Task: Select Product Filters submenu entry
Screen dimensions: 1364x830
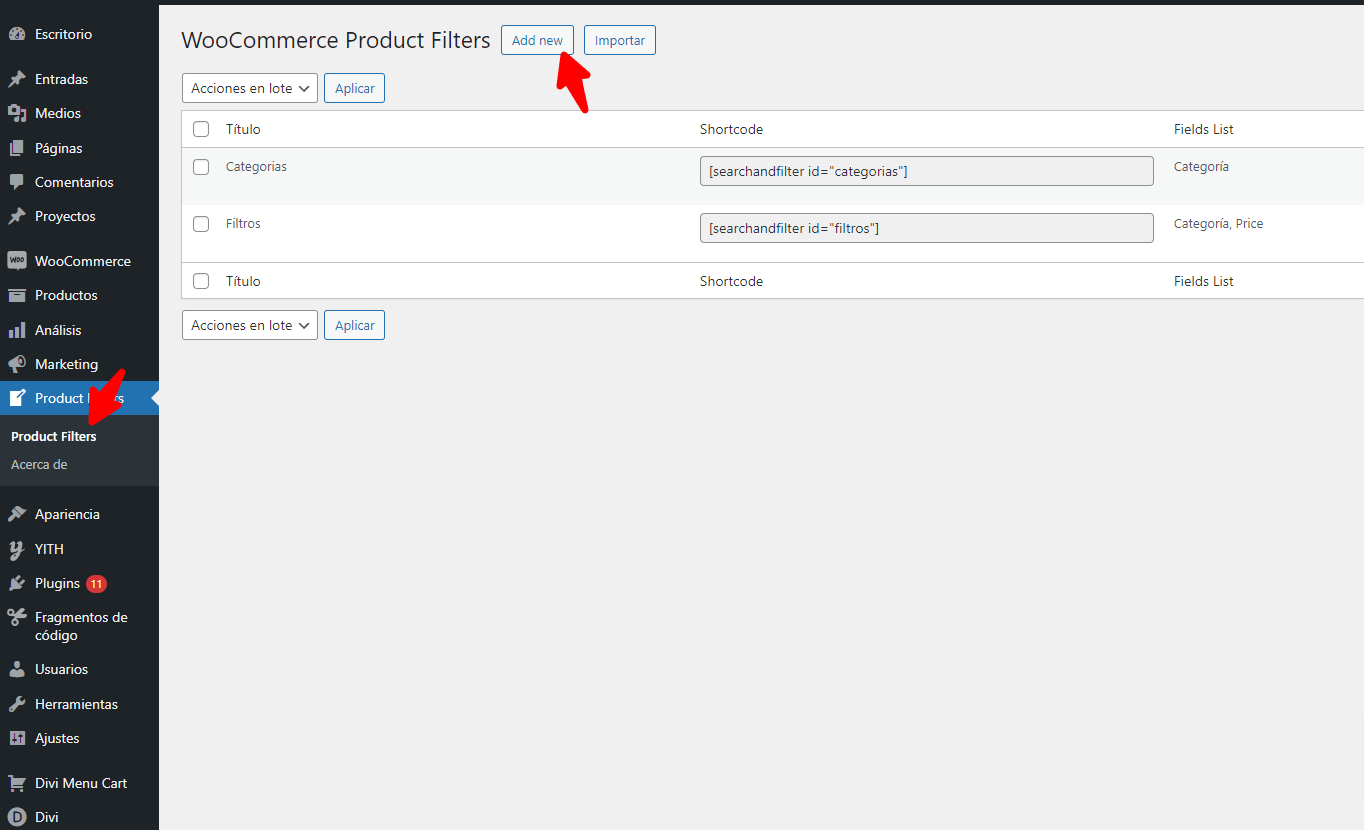Action: (x=54, y=437)
